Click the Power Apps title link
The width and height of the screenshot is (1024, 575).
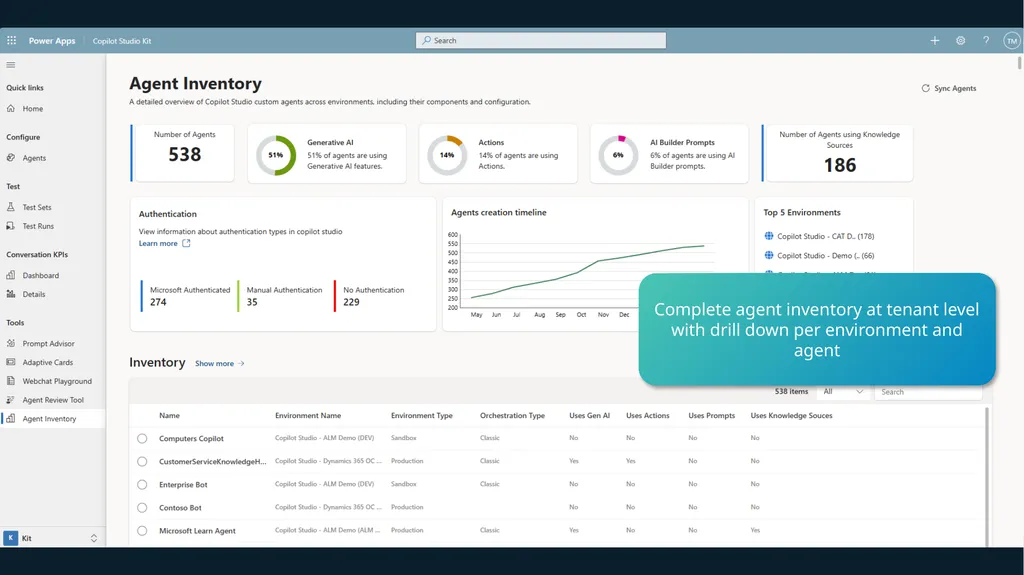coord(52,41)
